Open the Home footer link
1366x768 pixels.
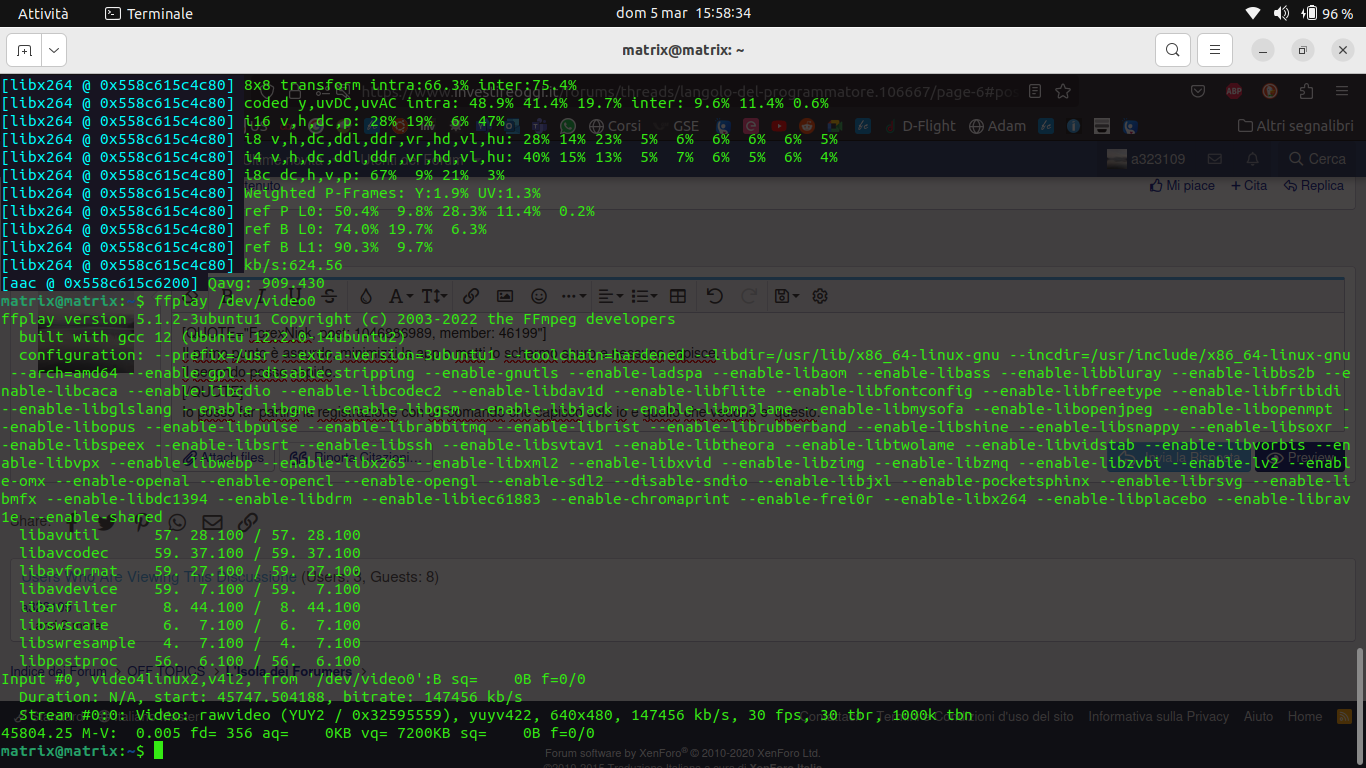[x=1304, y=716]
